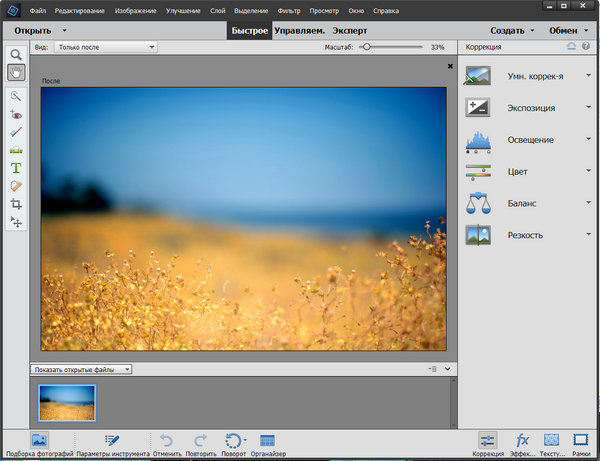This screenshot has width=600, height=461.
Task: Select the Straighten level tool
Action: 16,150
